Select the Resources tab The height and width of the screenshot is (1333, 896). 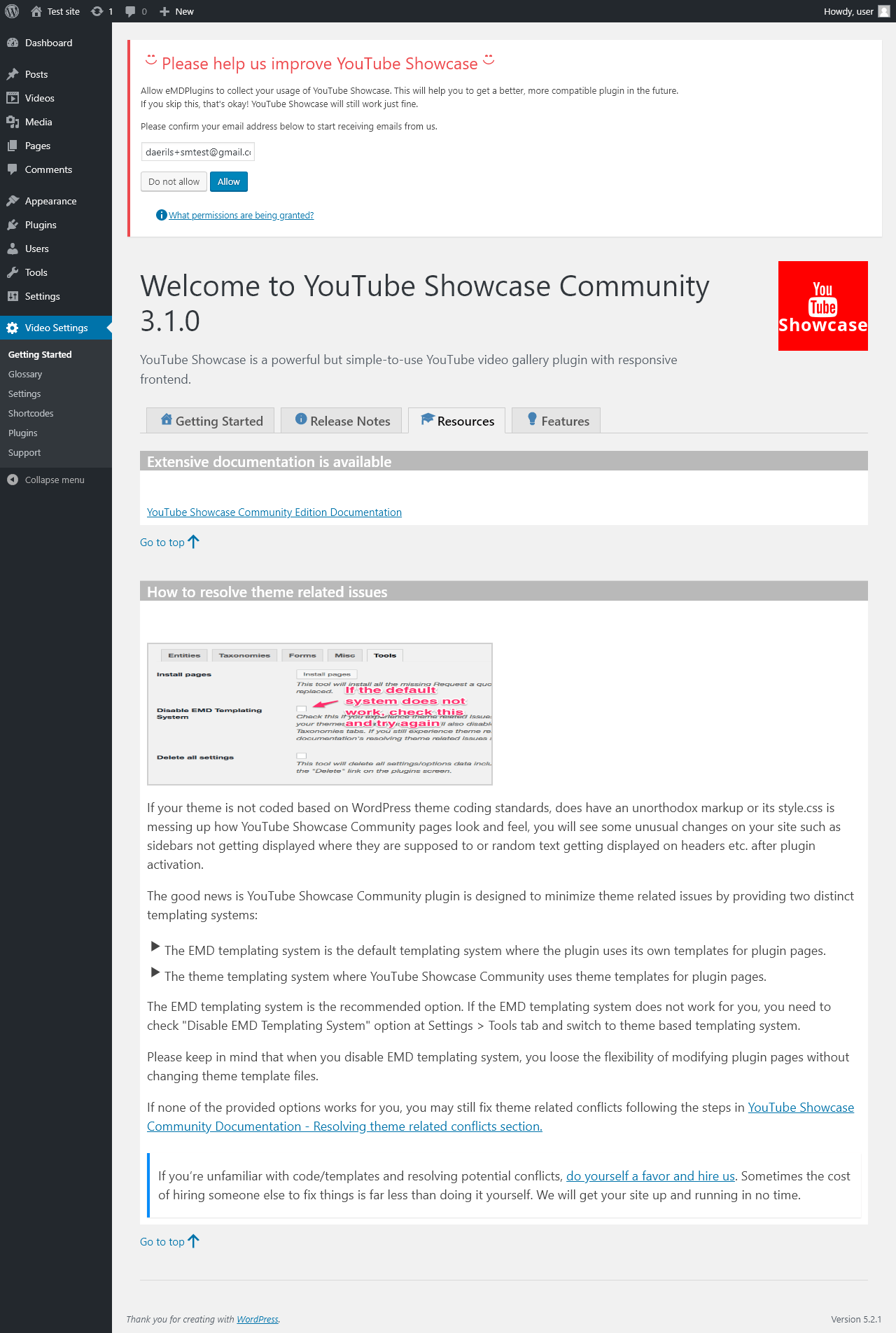(457, 421)
